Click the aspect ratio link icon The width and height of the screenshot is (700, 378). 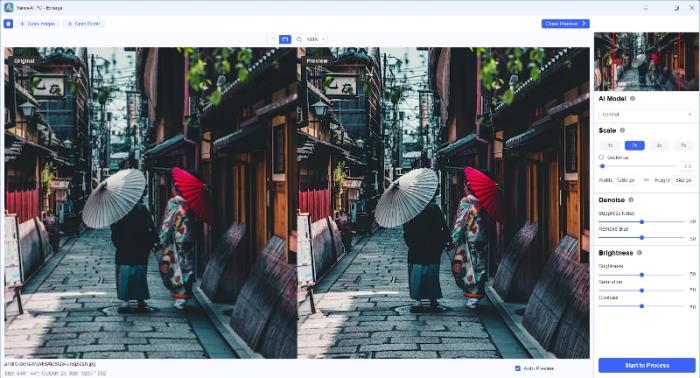[646, 180]
